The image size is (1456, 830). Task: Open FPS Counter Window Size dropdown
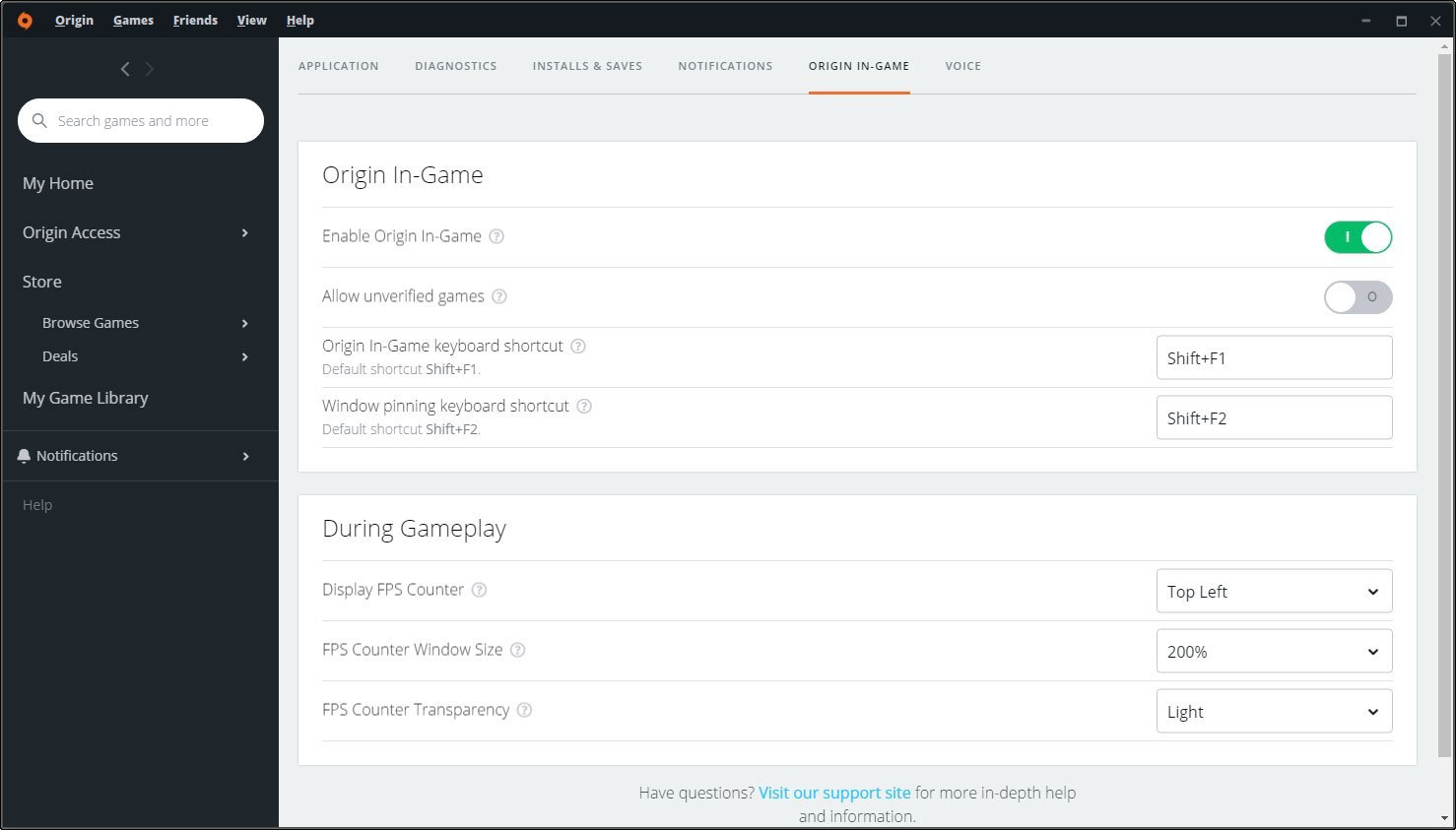1273,652
